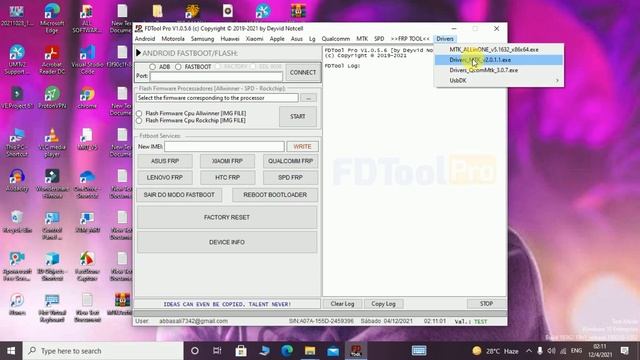
Task: Show hidden system tray icons
Action: [x=529, y=351]
